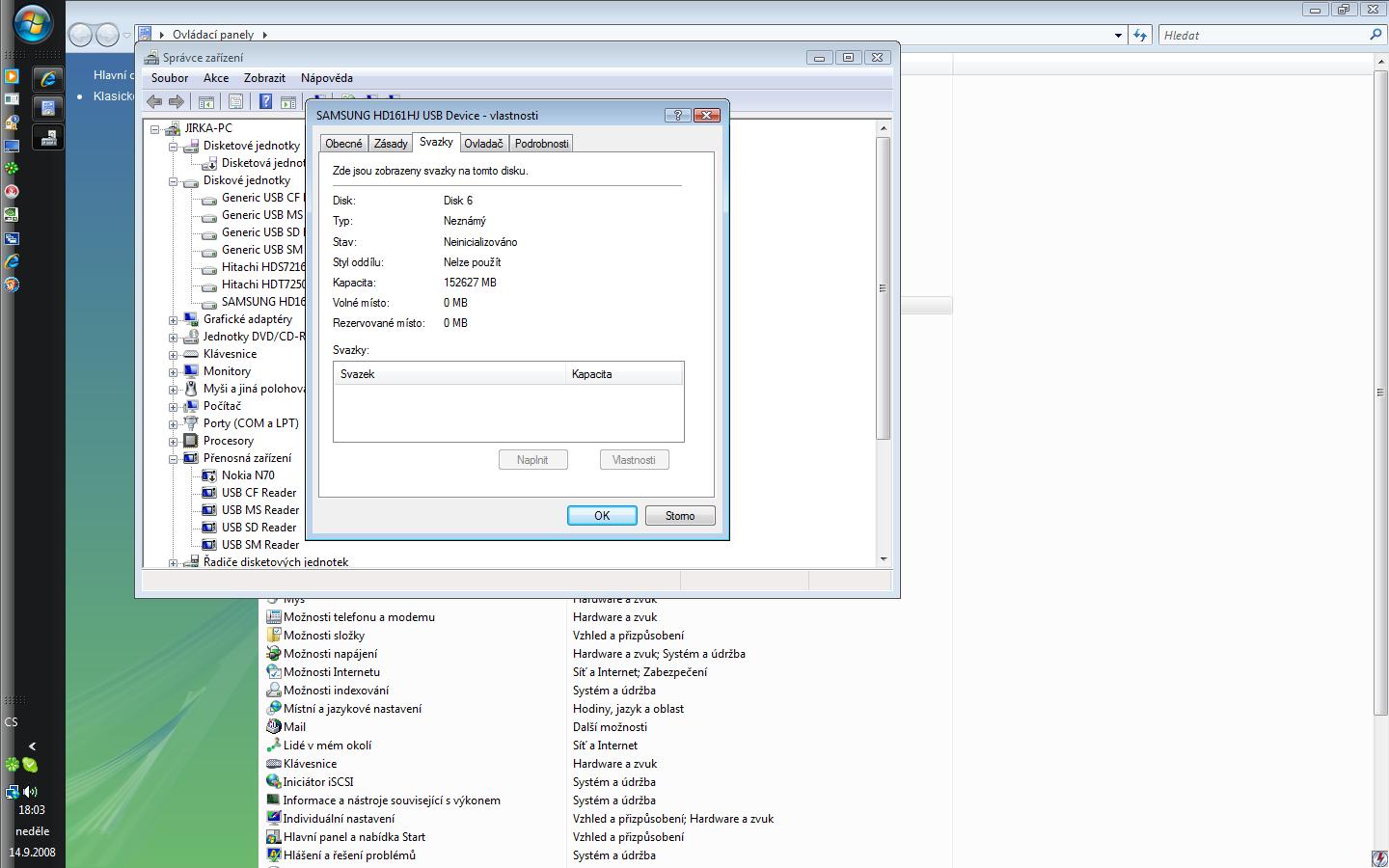
Task: Click the dialog's question-mark help button
Action: tap(677, 115)
